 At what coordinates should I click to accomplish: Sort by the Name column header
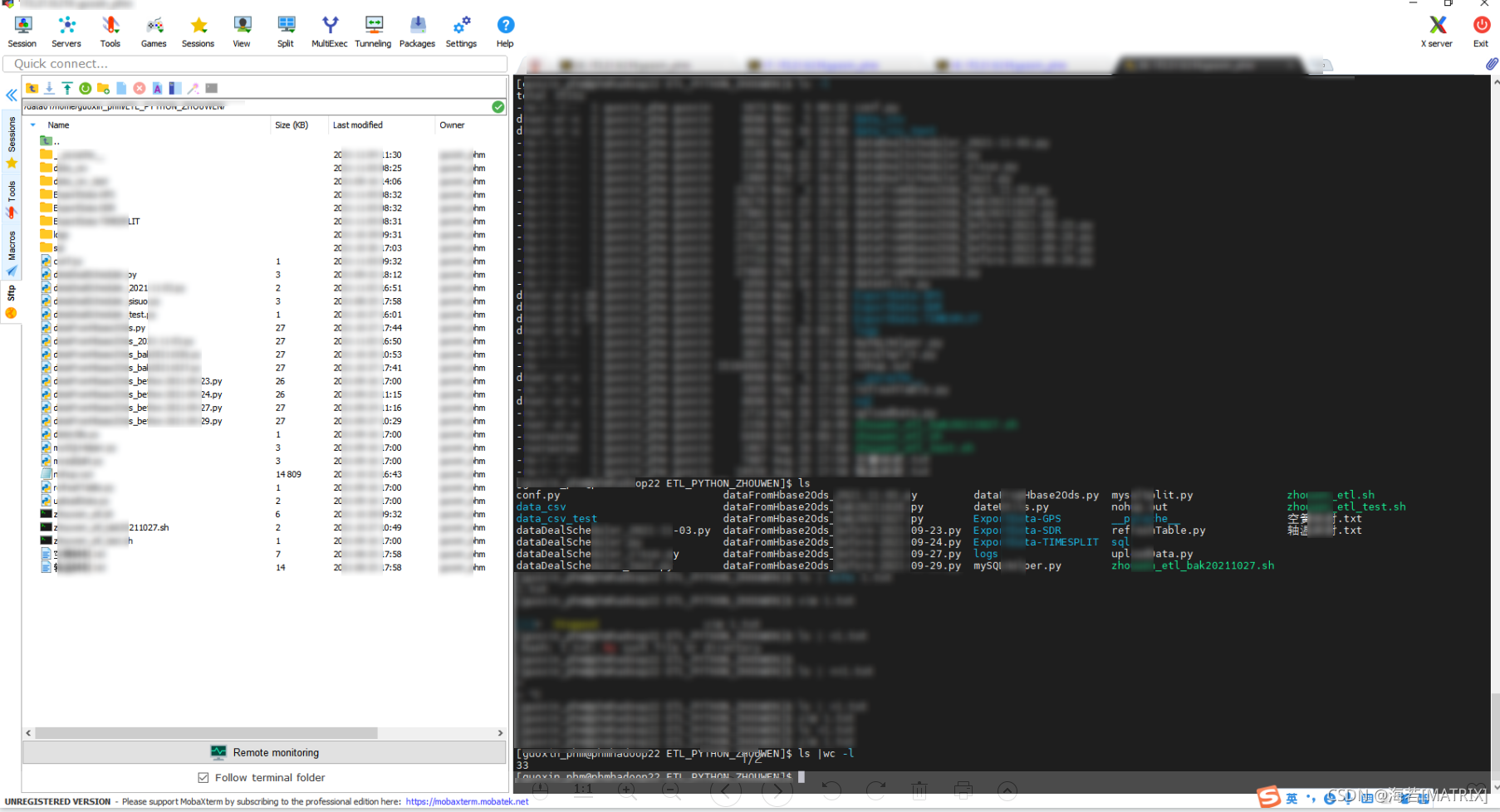click(x=58, y=125)
